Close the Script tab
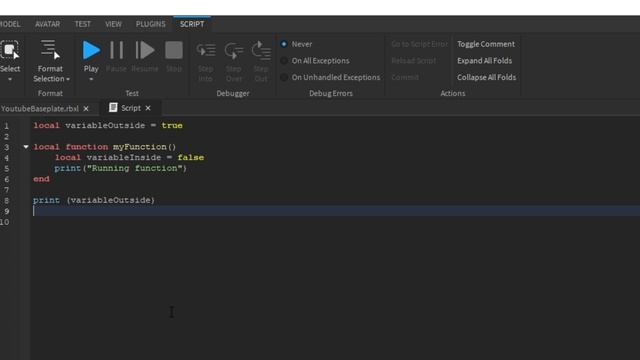 pyautogui.click(x=148, y=108)
